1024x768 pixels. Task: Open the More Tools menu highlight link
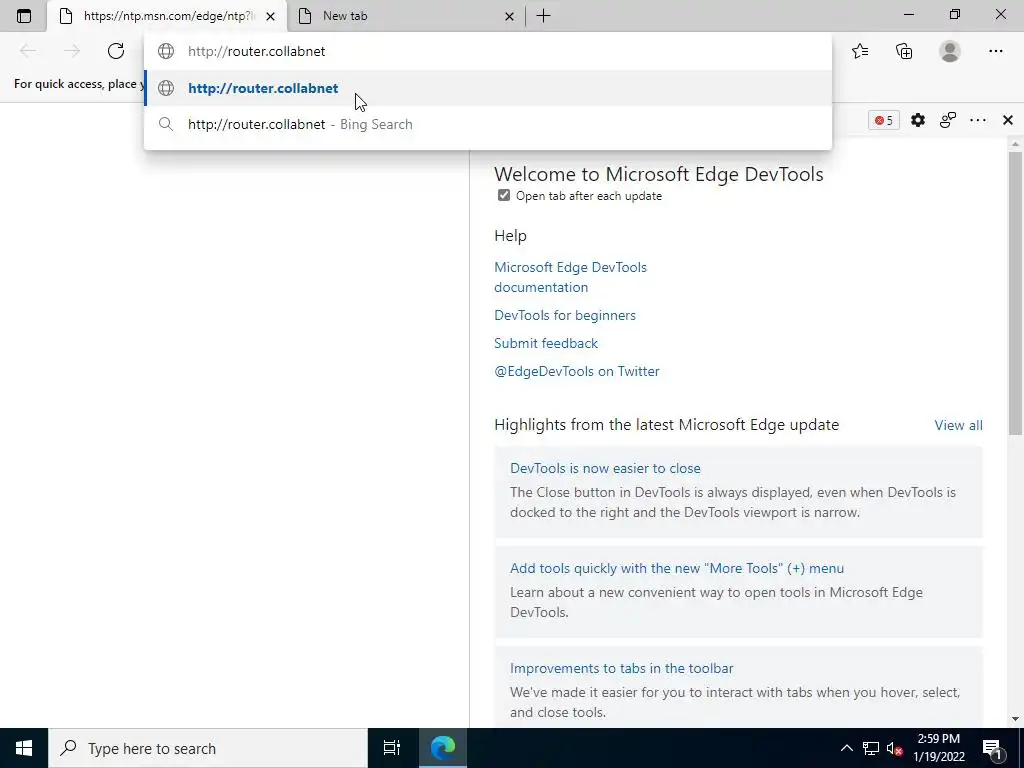677,568
